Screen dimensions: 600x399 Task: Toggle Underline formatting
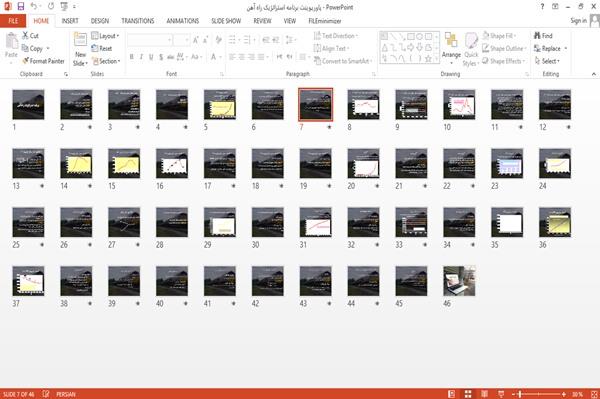coord(151,57)
